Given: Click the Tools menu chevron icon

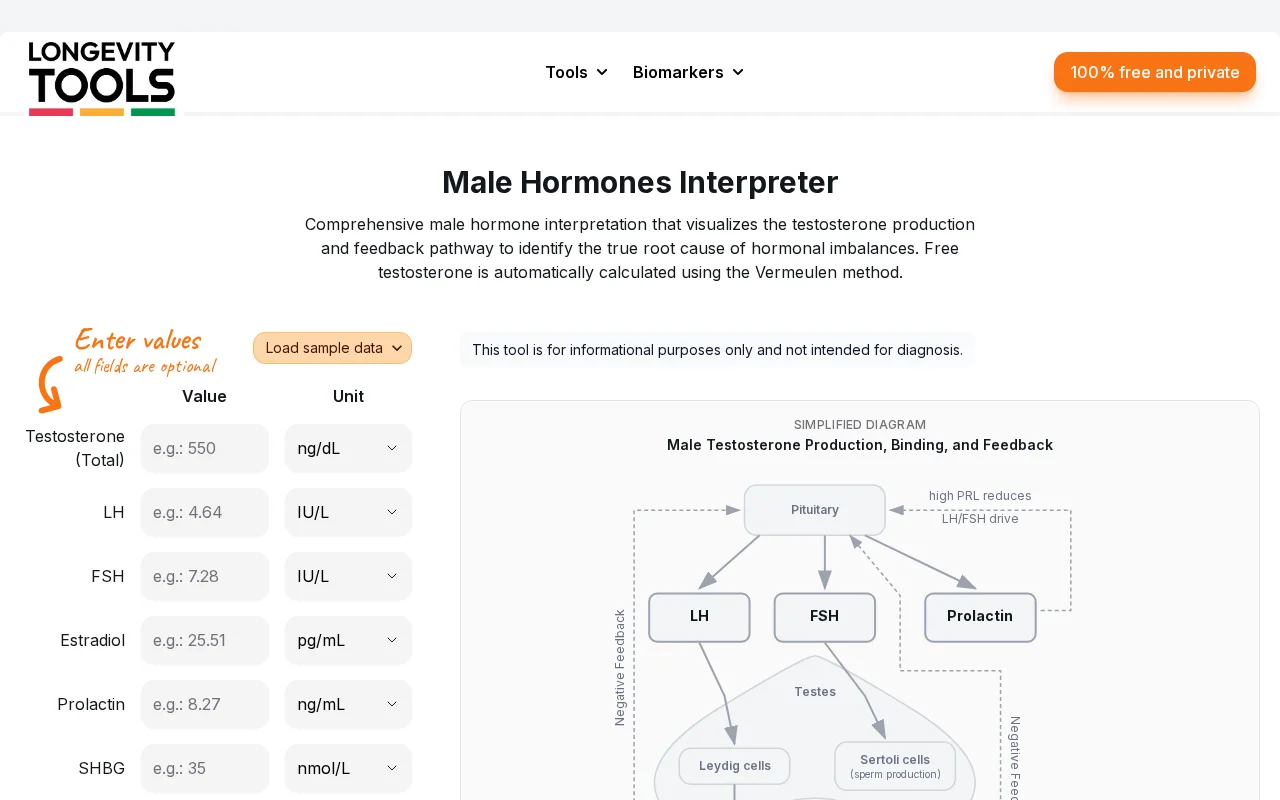Looking at the screenshot, I should [x=602, y=72].
